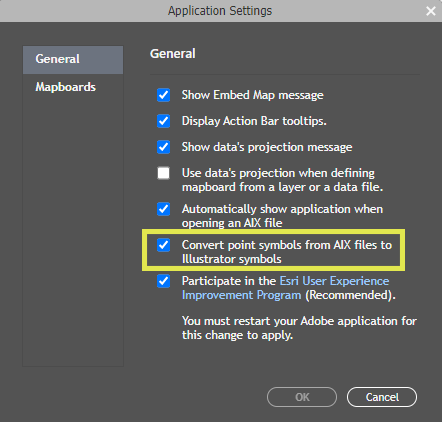This screenshot has height=422, width=442.
Task: Uncheck Show Embed Map message
Action: point(163,95)
